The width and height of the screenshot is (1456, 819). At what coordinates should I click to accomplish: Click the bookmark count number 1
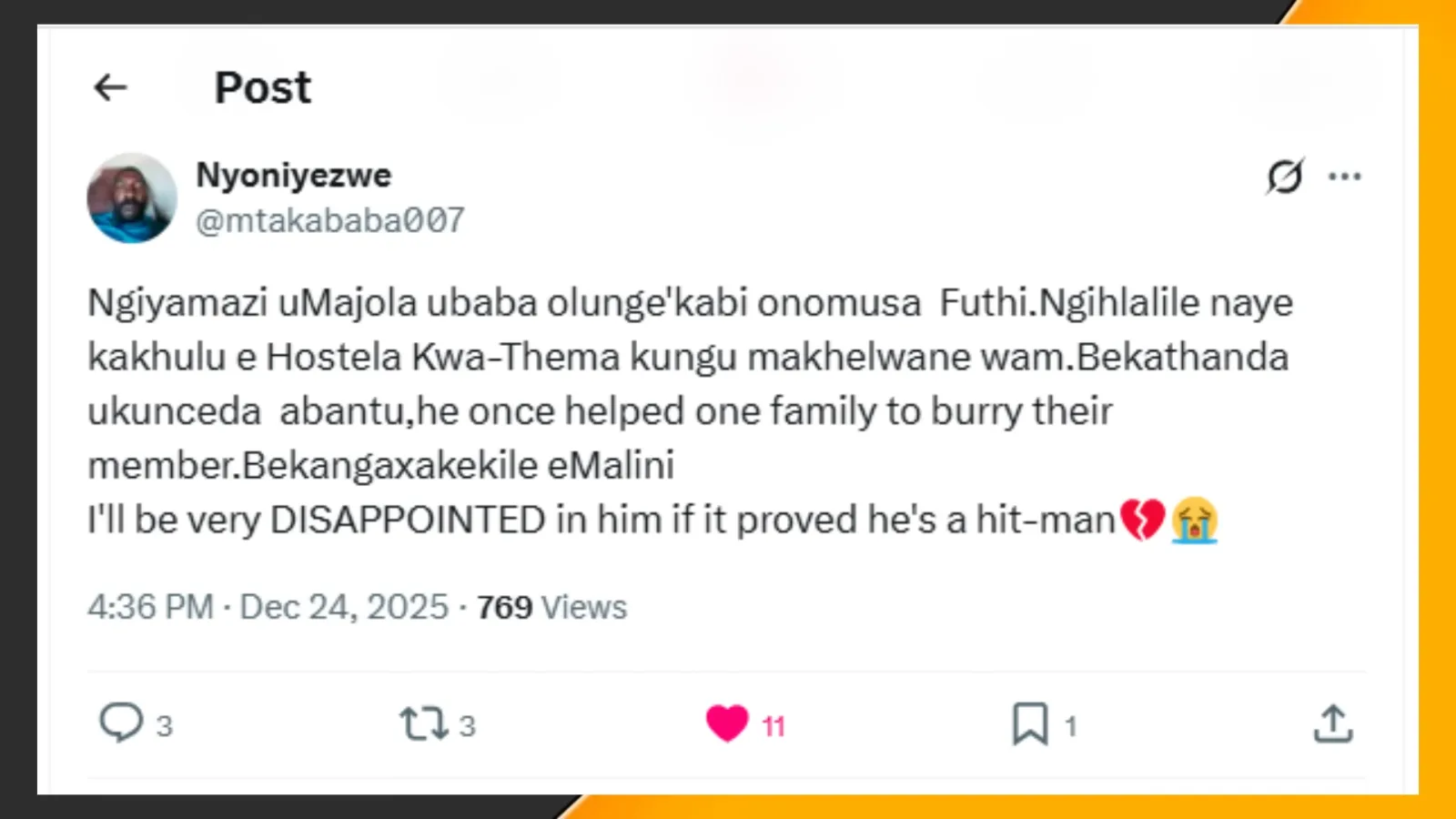1071,726
